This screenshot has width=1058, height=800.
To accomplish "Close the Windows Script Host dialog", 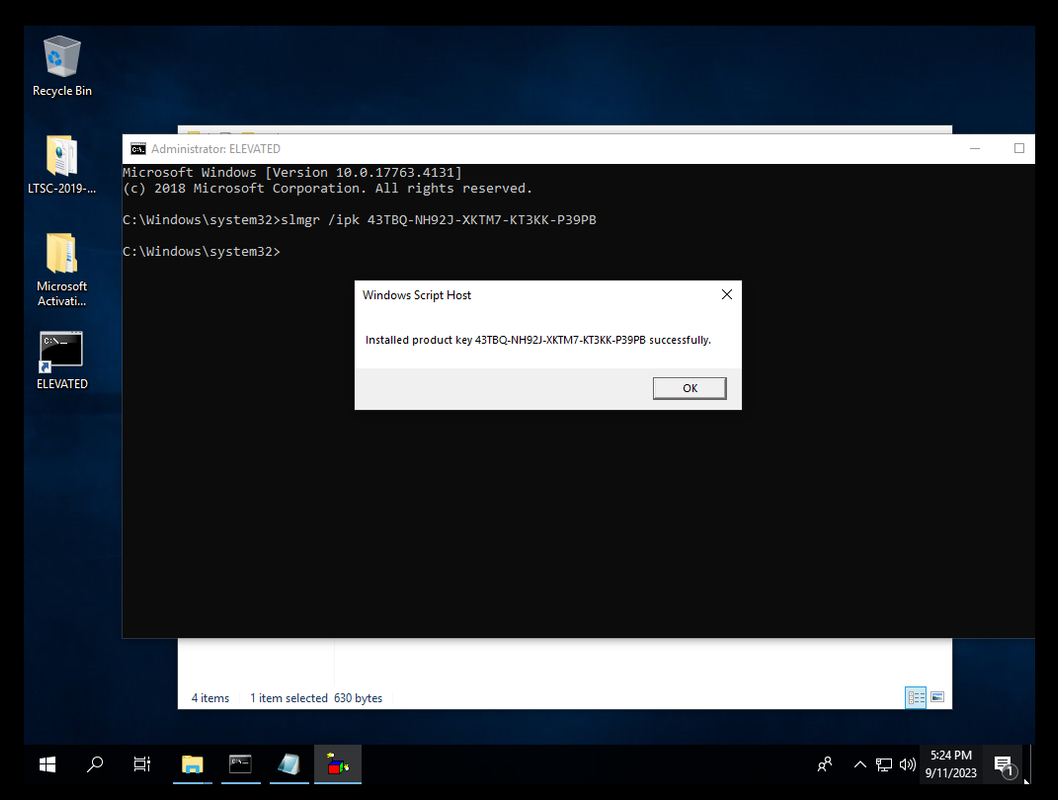I will (726, 295).
